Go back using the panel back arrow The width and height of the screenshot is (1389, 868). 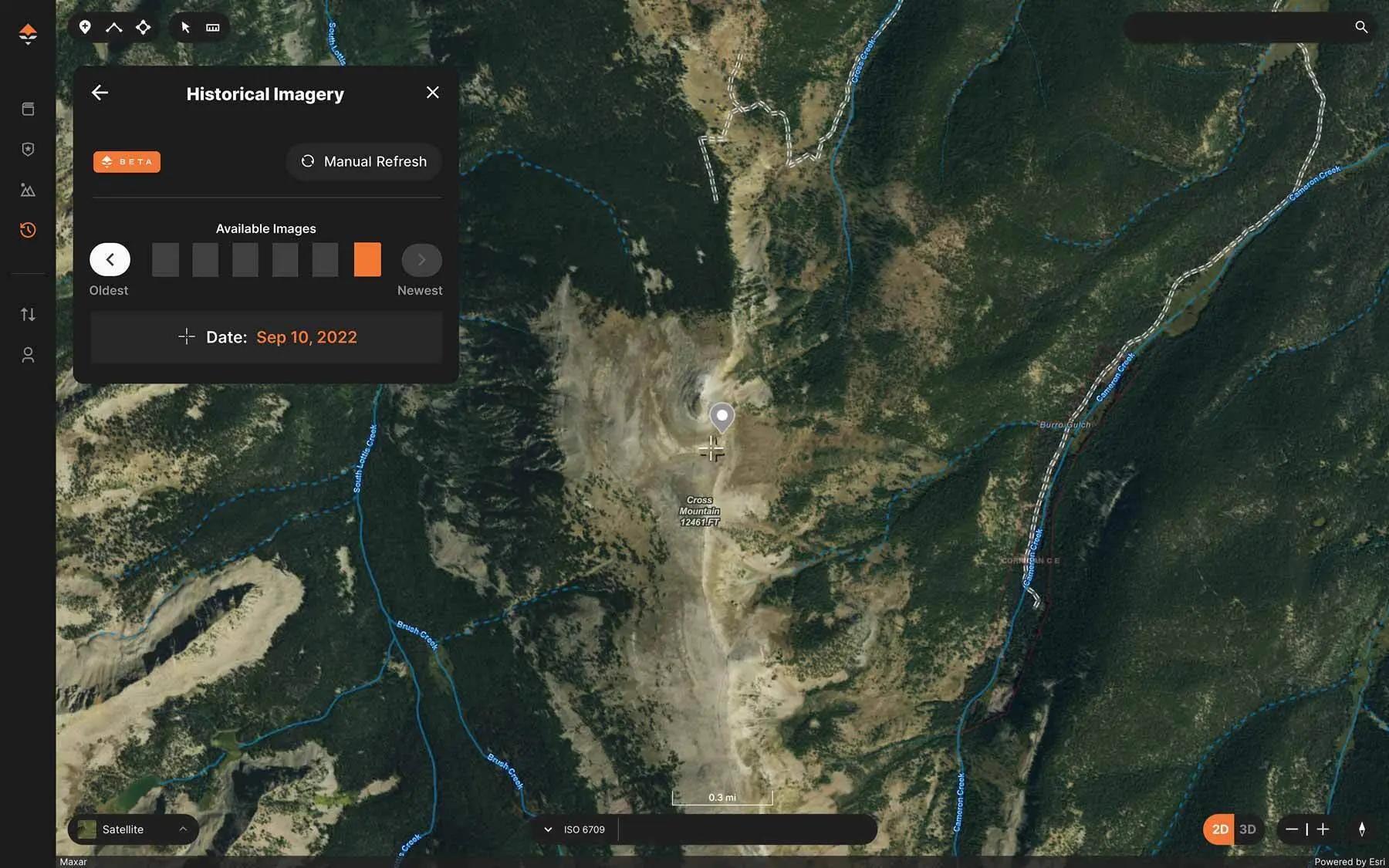pos(100,93)
